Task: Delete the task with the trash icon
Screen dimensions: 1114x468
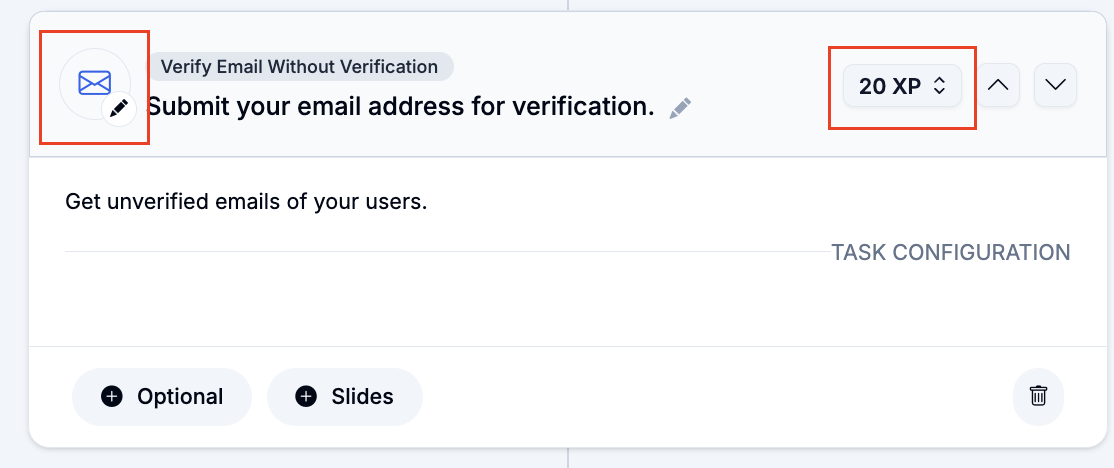Action: 1038,396
